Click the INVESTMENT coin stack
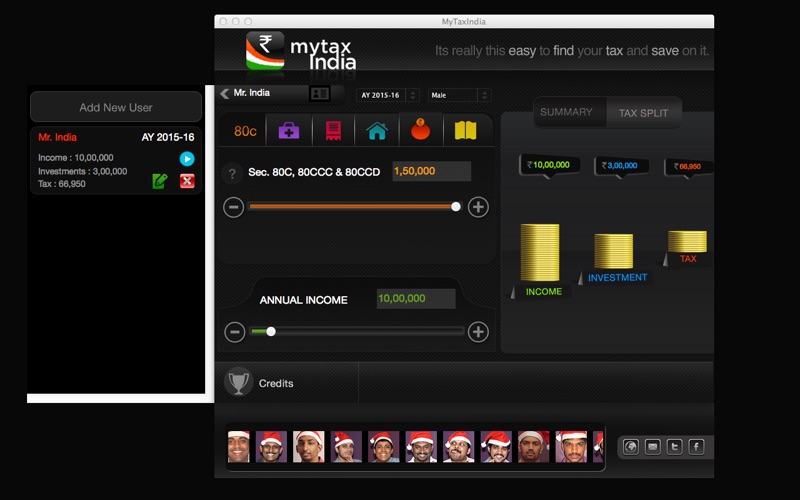 tap(613, 251)
